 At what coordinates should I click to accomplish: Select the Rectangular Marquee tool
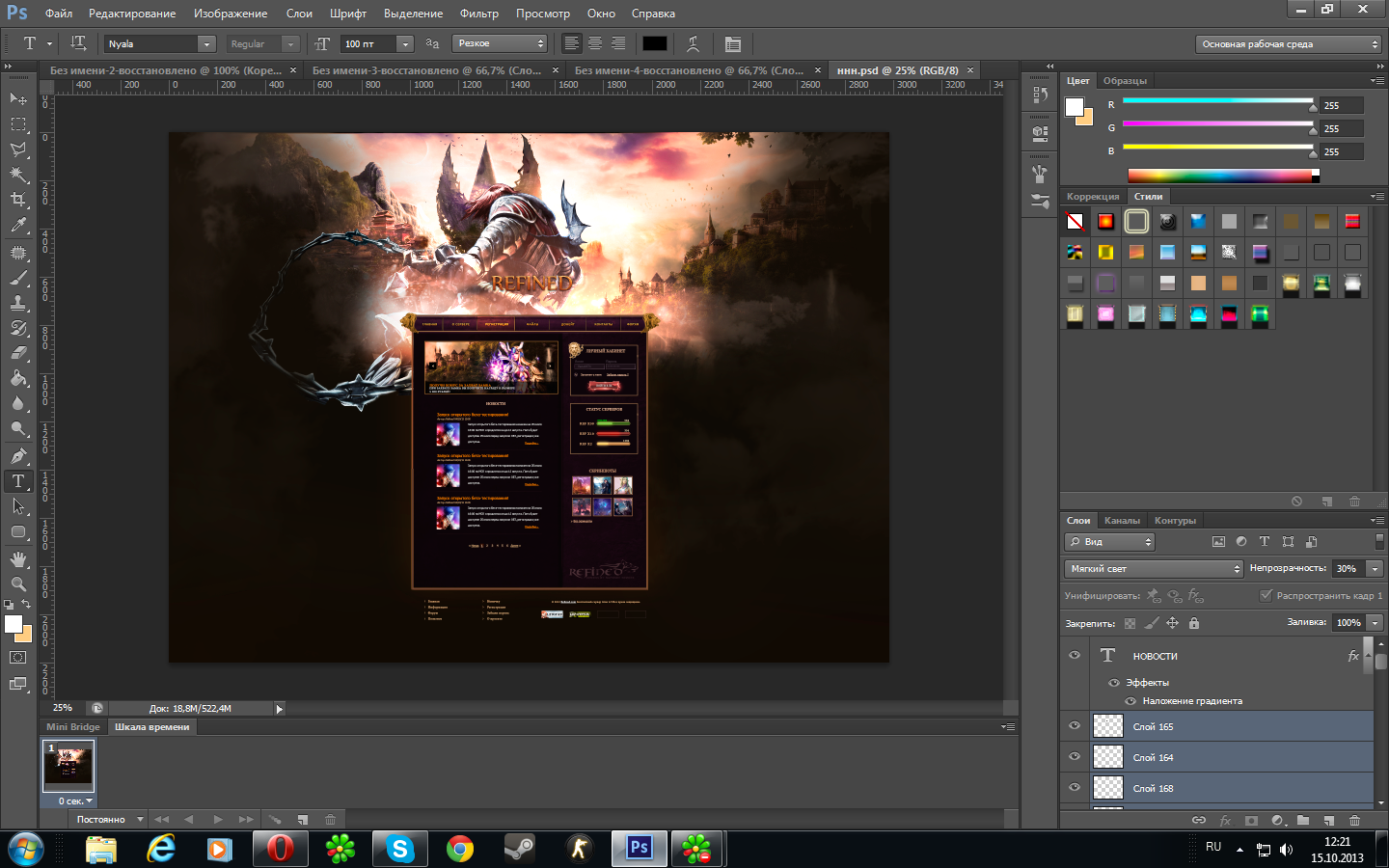point(18,124)
